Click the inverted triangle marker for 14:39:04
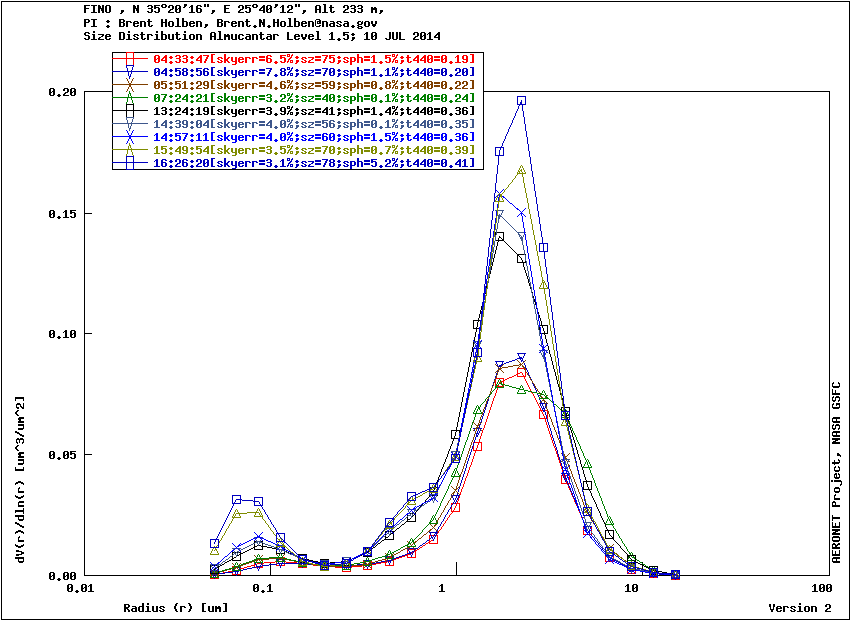This screenshot has height=620, width=850. click(129, 124)
